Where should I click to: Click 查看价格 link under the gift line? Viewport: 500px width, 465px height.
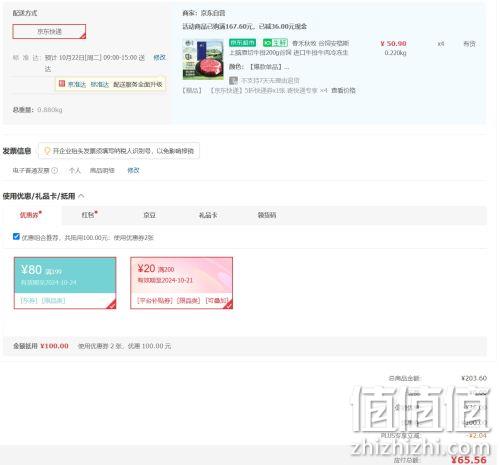click(x=343, y=90)
